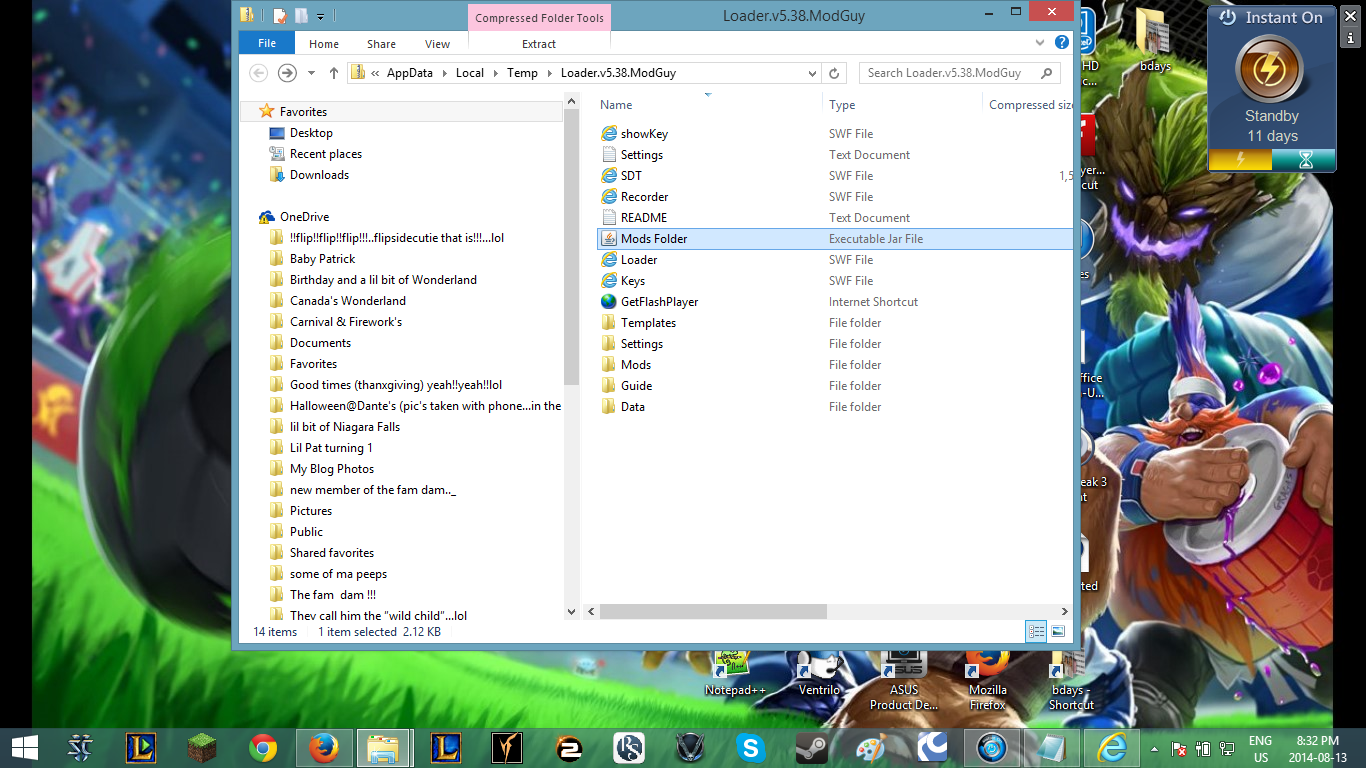Open the recent locations dropdown arrow

(311, 73)
